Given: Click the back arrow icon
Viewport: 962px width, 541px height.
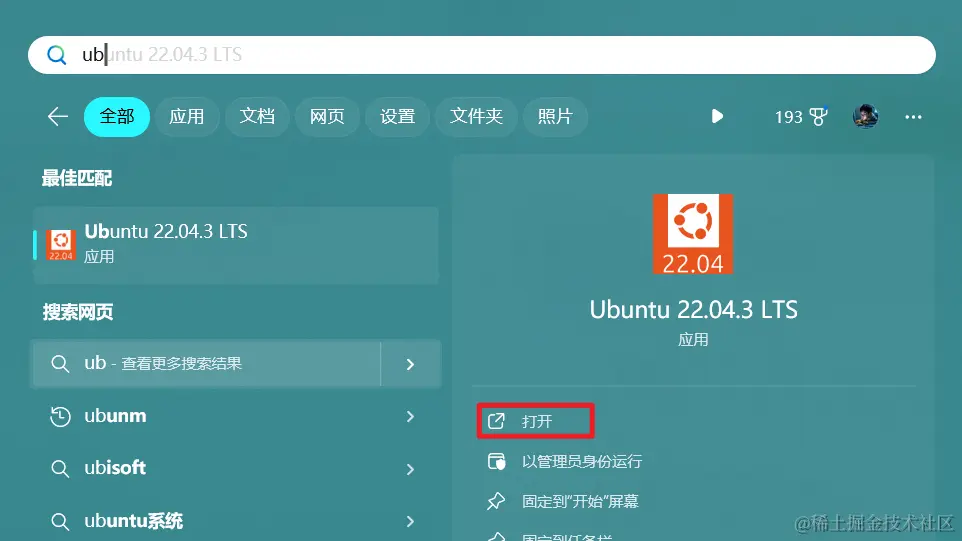Looking at the screenshot, I should tap(58, 117).
